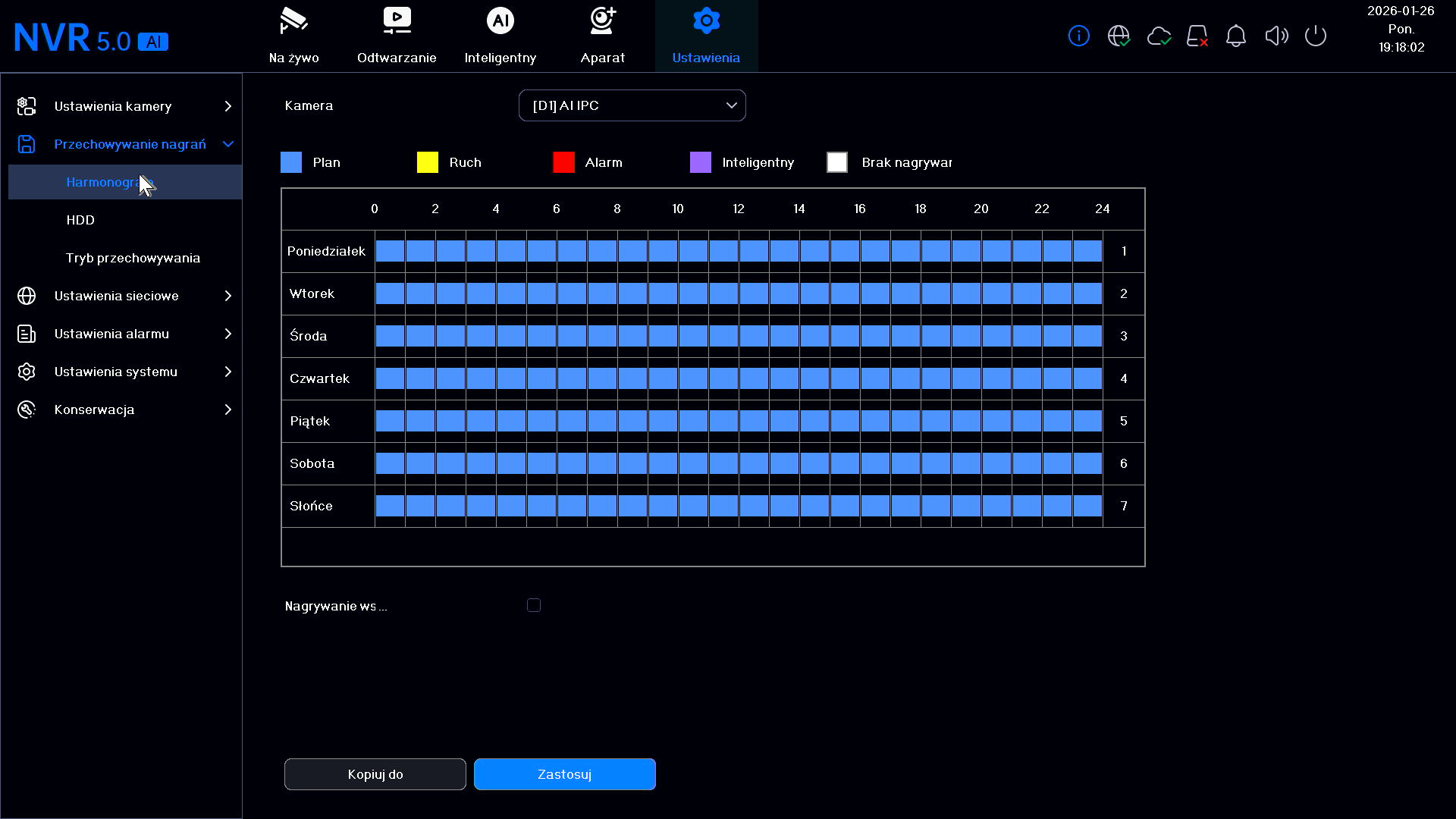This screenshot has height=819, width=1456.
Task: Select the red Alarm color swatch
Action: coord(564,162)
